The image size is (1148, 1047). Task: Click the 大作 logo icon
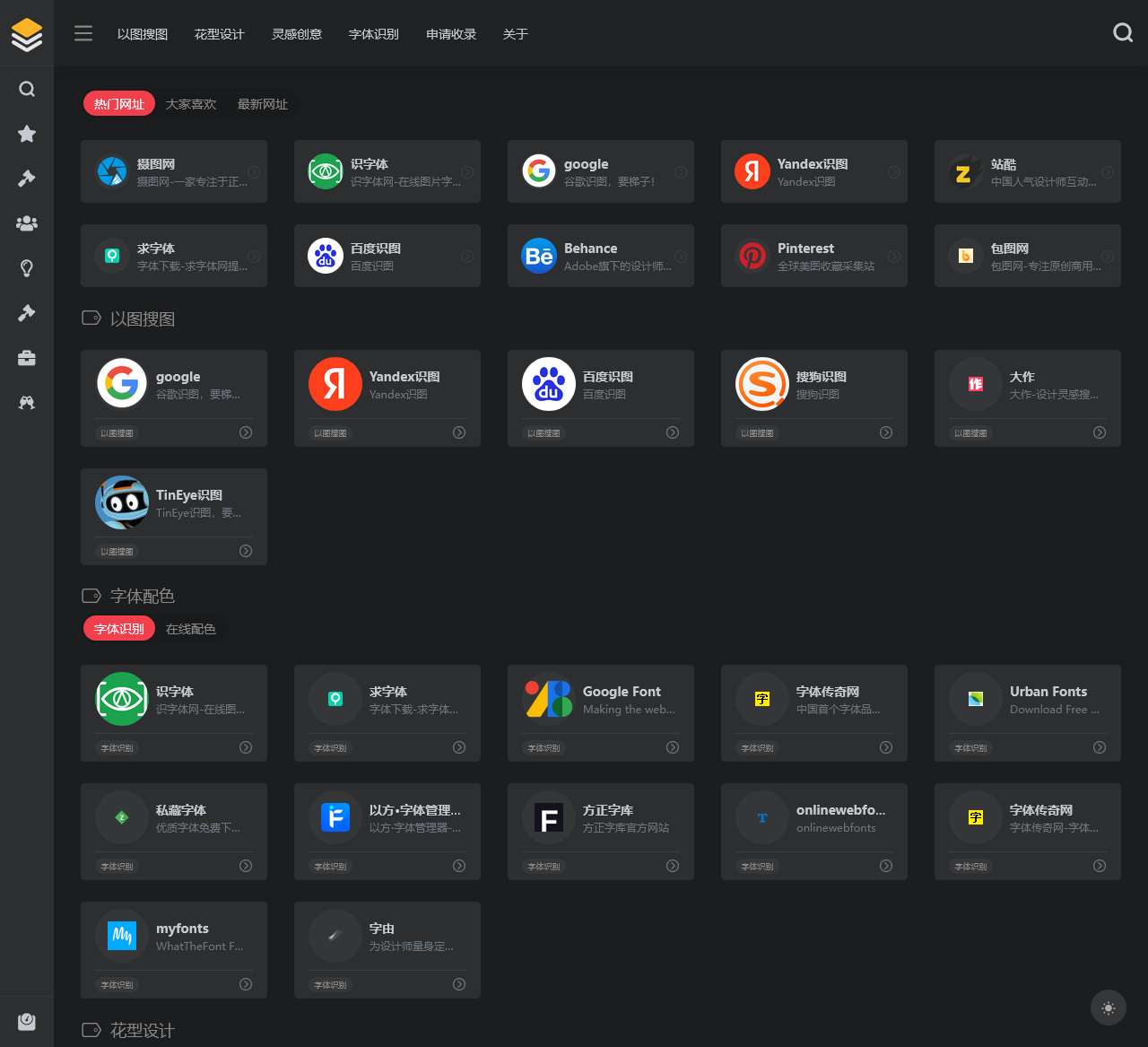976,384
